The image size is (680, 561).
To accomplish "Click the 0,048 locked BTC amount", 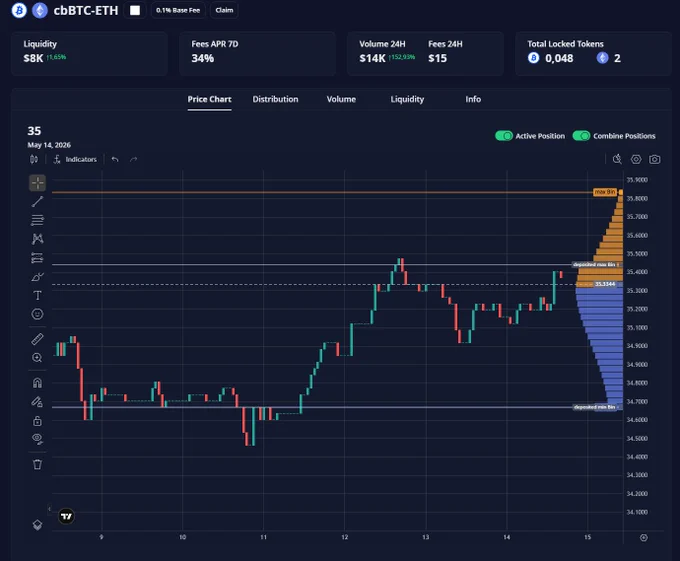I will [x=559, y=59].
